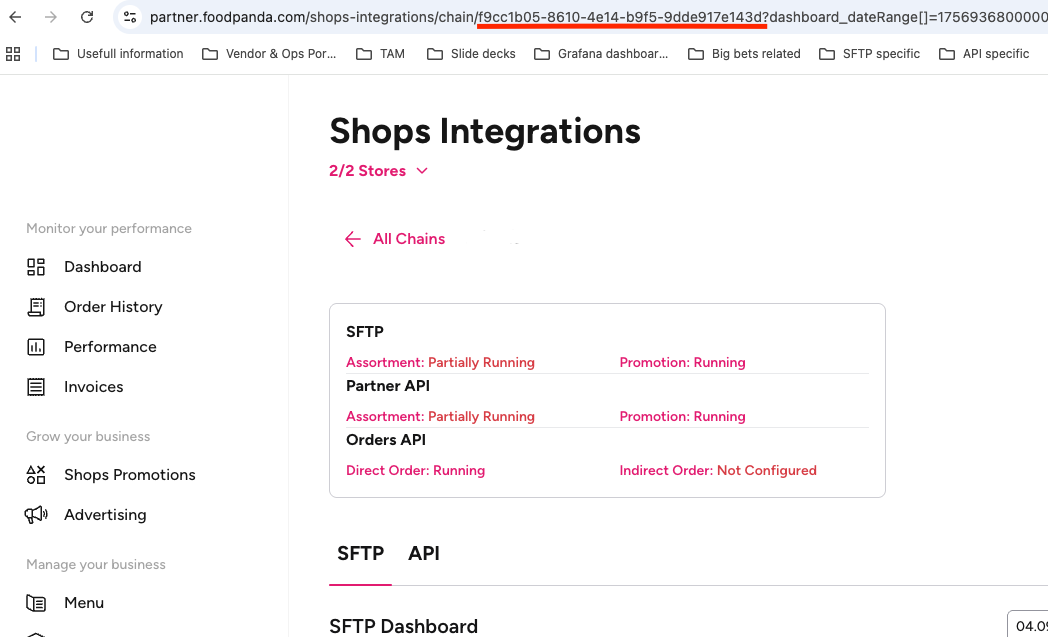The height and width of the screenshot is (637, 1048).
Task: Go back to All Chains
Action: [x=395, y=239]
